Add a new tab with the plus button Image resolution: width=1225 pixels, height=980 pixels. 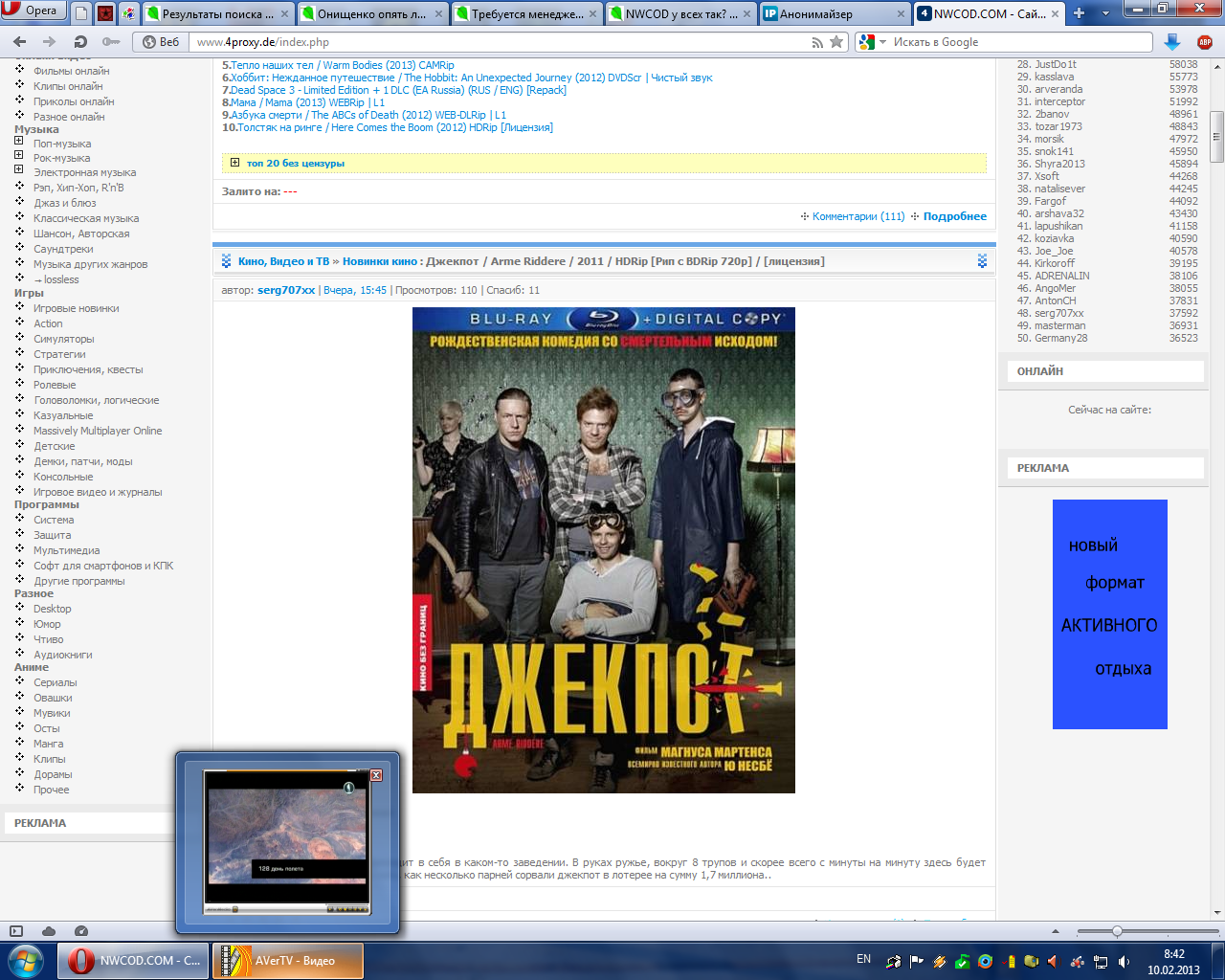point(1080,13)
